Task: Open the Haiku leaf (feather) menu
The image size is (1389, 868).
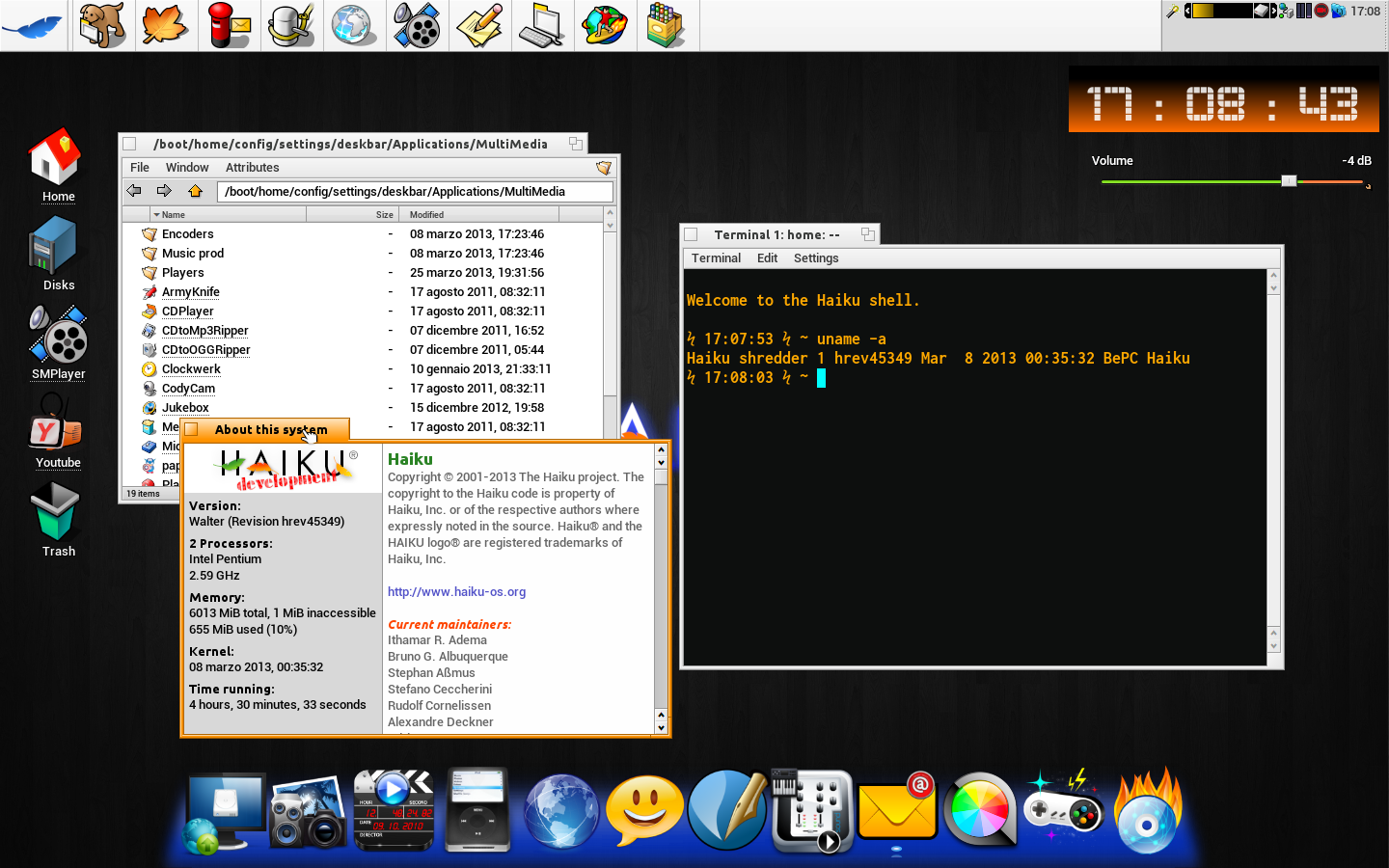Action: click(35, 25)
